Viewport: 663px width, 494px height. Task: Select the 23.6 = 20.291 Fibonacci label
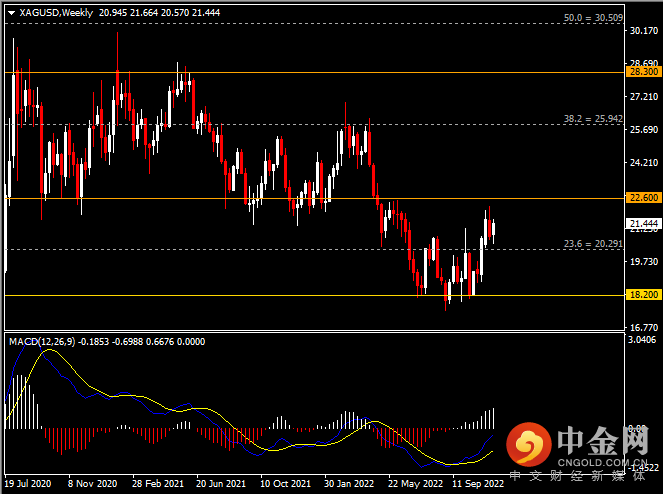(593, 242)
